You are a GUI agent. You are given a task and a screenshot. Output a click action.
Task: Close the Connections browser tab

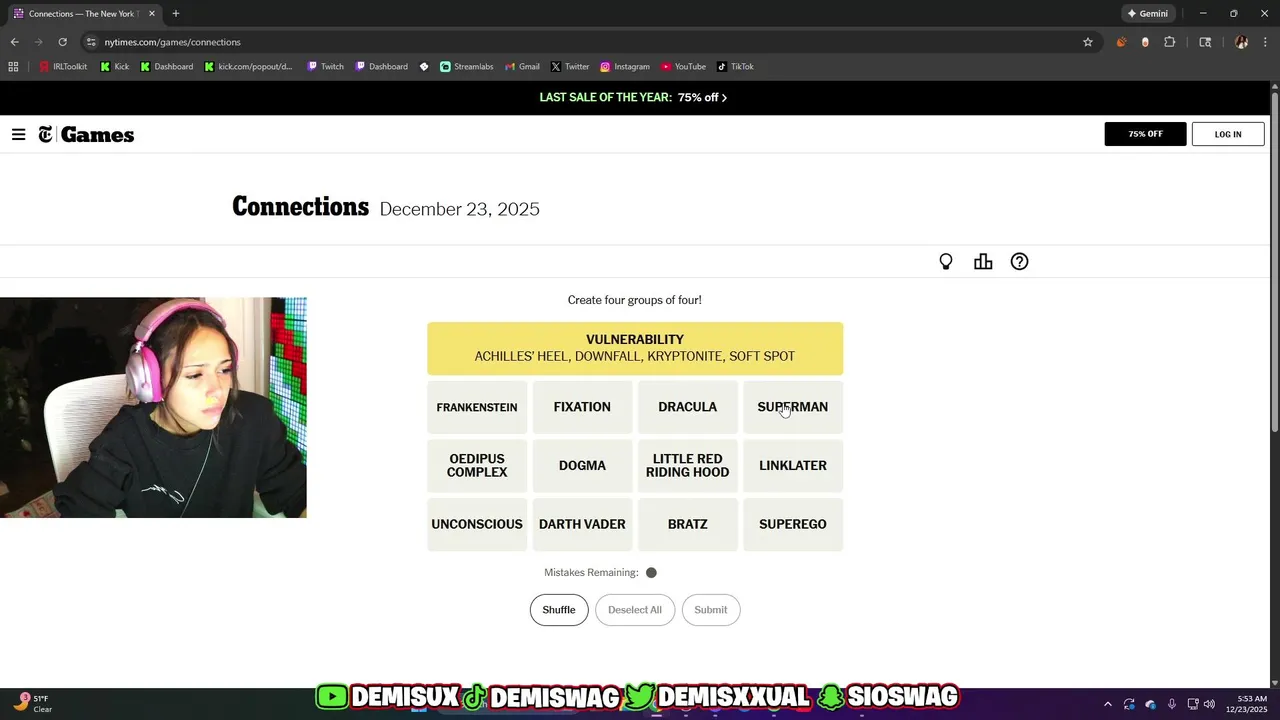coord(152,14)
